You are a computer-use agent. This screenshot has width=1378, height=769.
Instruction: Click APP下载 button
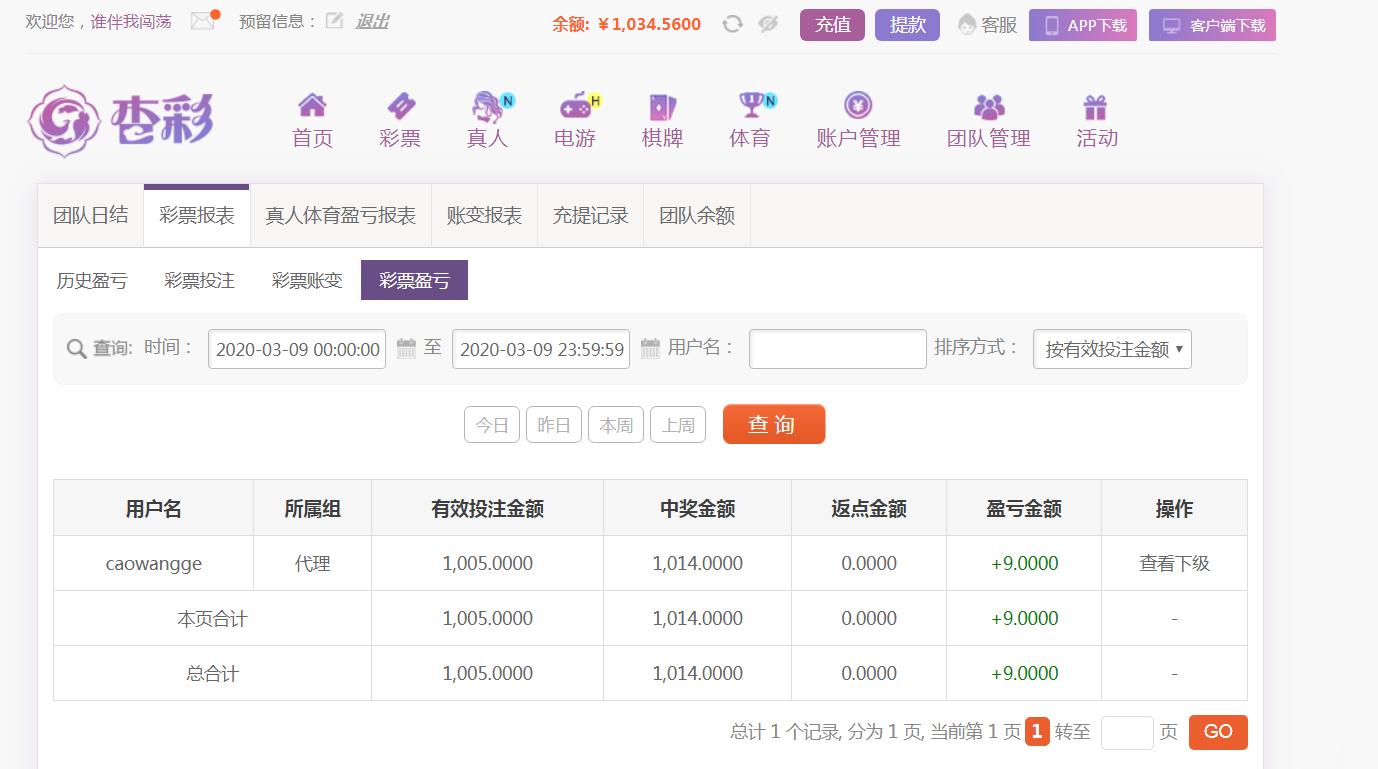[x=1083, y=25]
